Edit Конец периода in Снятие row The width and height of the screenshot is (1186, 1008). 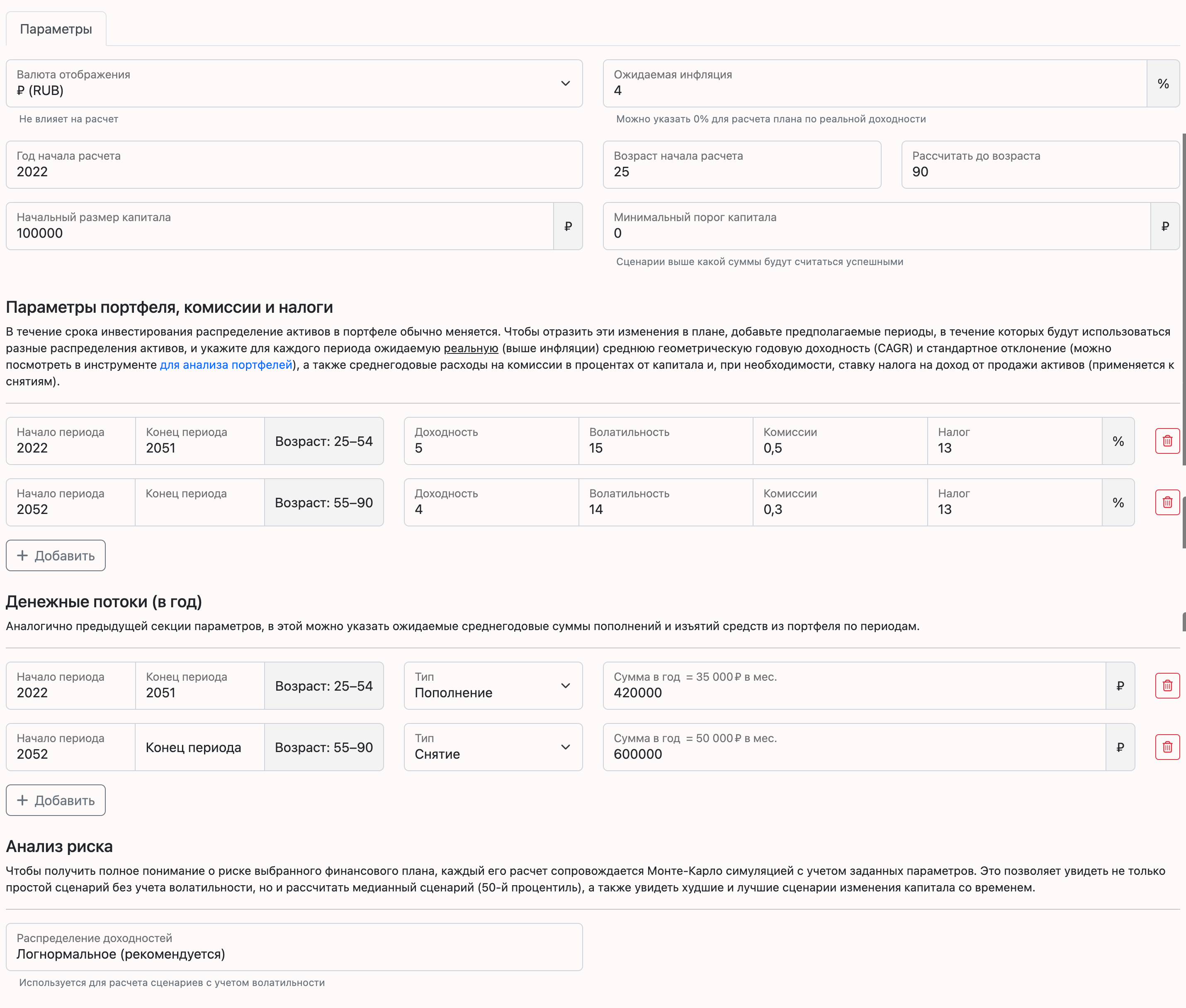[x=200, y=747]
